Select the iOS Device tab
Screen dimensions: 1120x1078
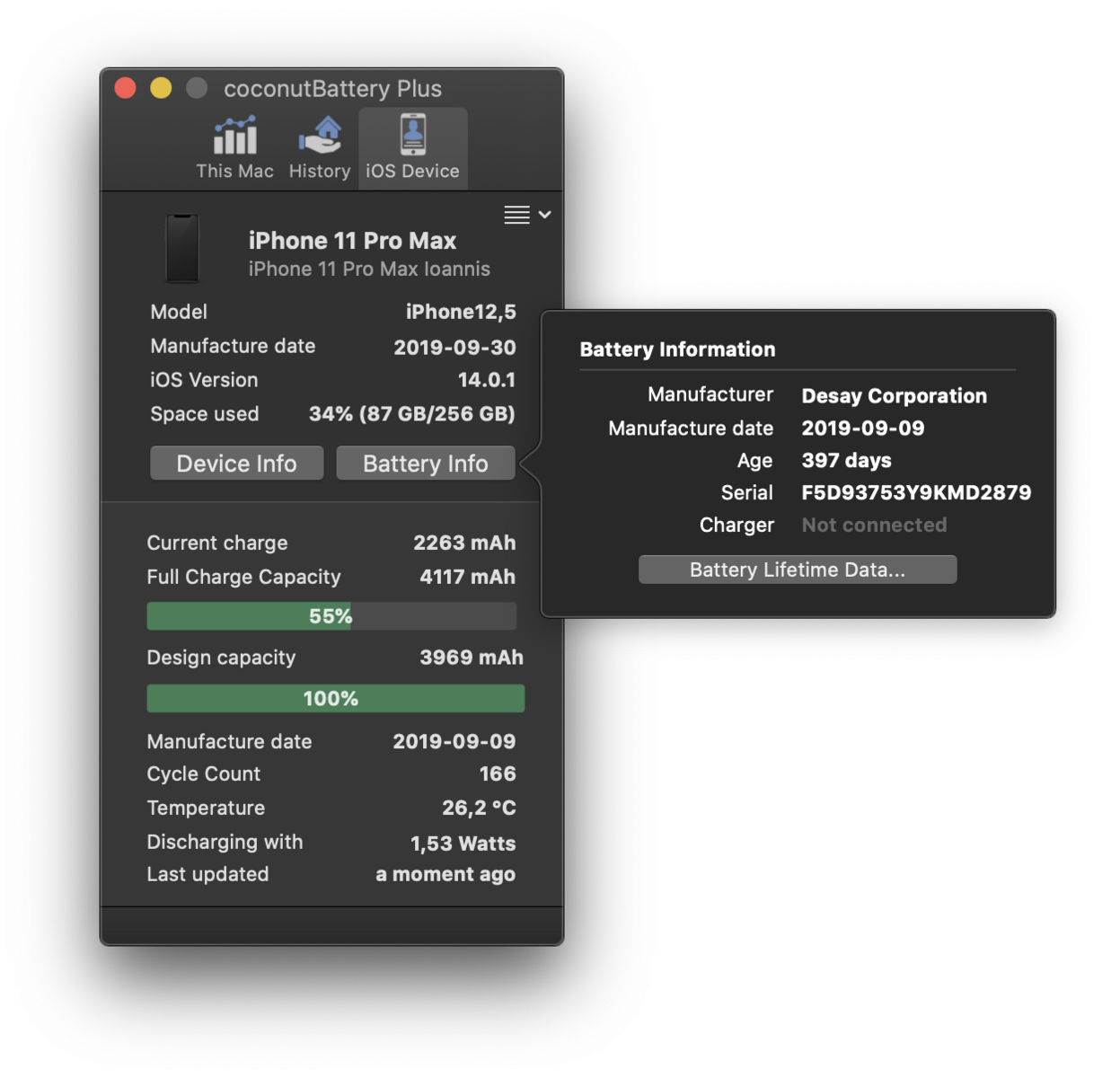click(412, 148)
